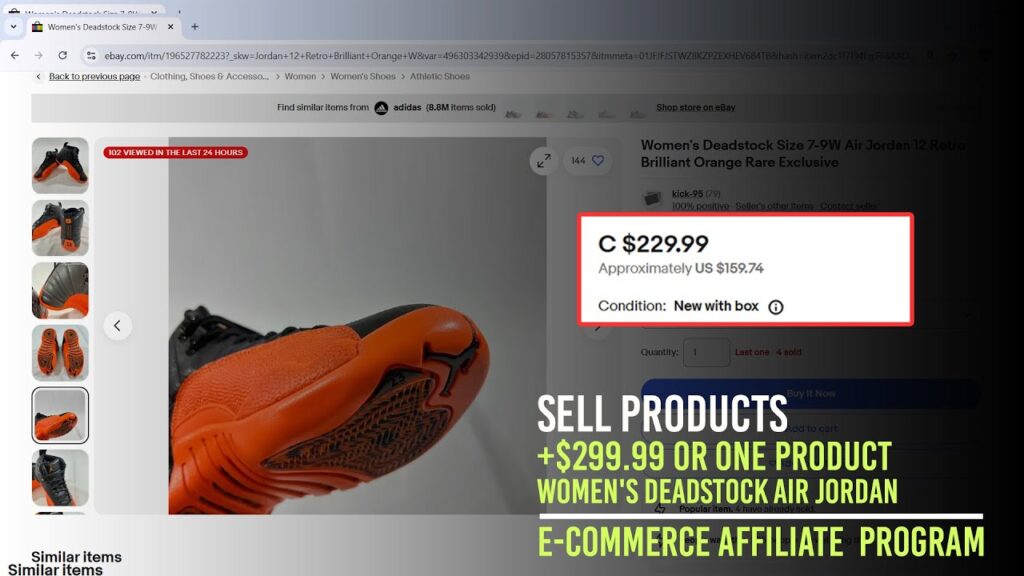
Task: Click the Quantity input field
Action: pos(707,352)
